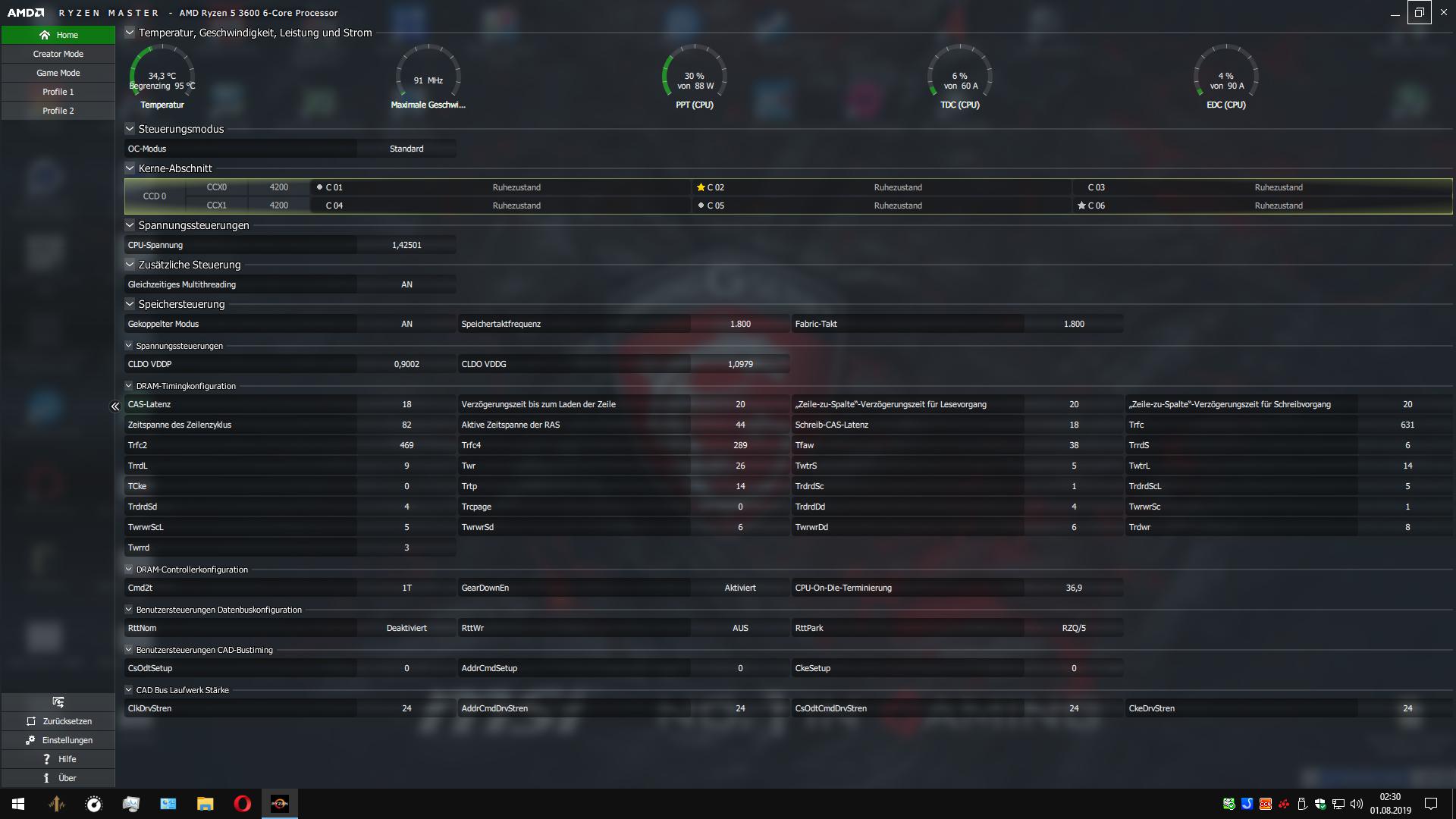This screenshot has width=1456, height=819.
Task: Collapse the Kerne-Abschnitt section
Action: pyautogui.click(x=130, y=168)
